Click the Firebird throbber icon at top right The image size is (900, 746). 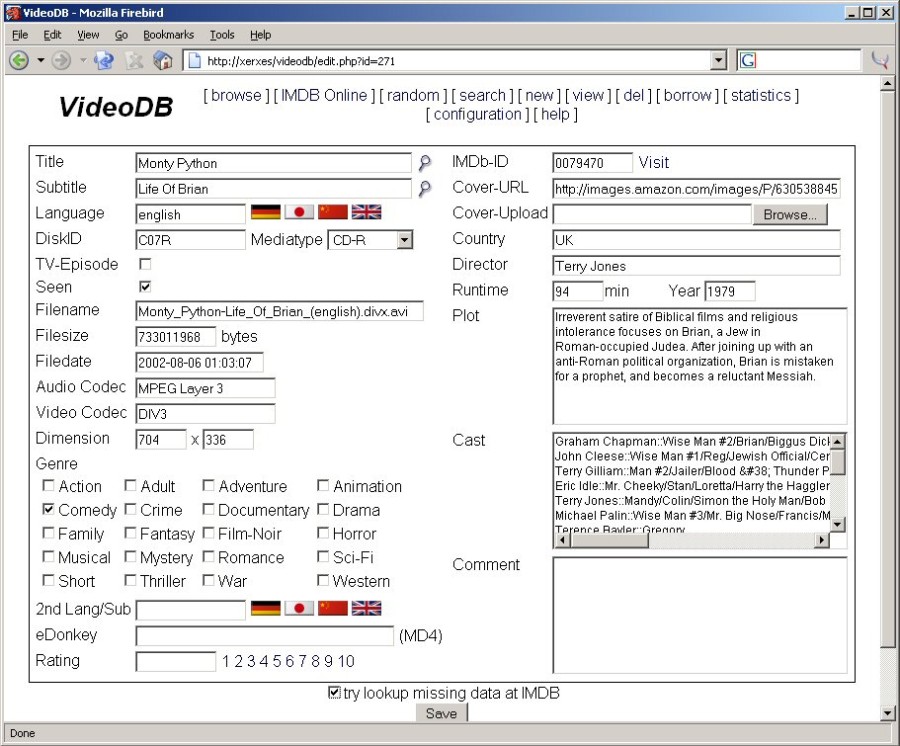coord(880,60)
